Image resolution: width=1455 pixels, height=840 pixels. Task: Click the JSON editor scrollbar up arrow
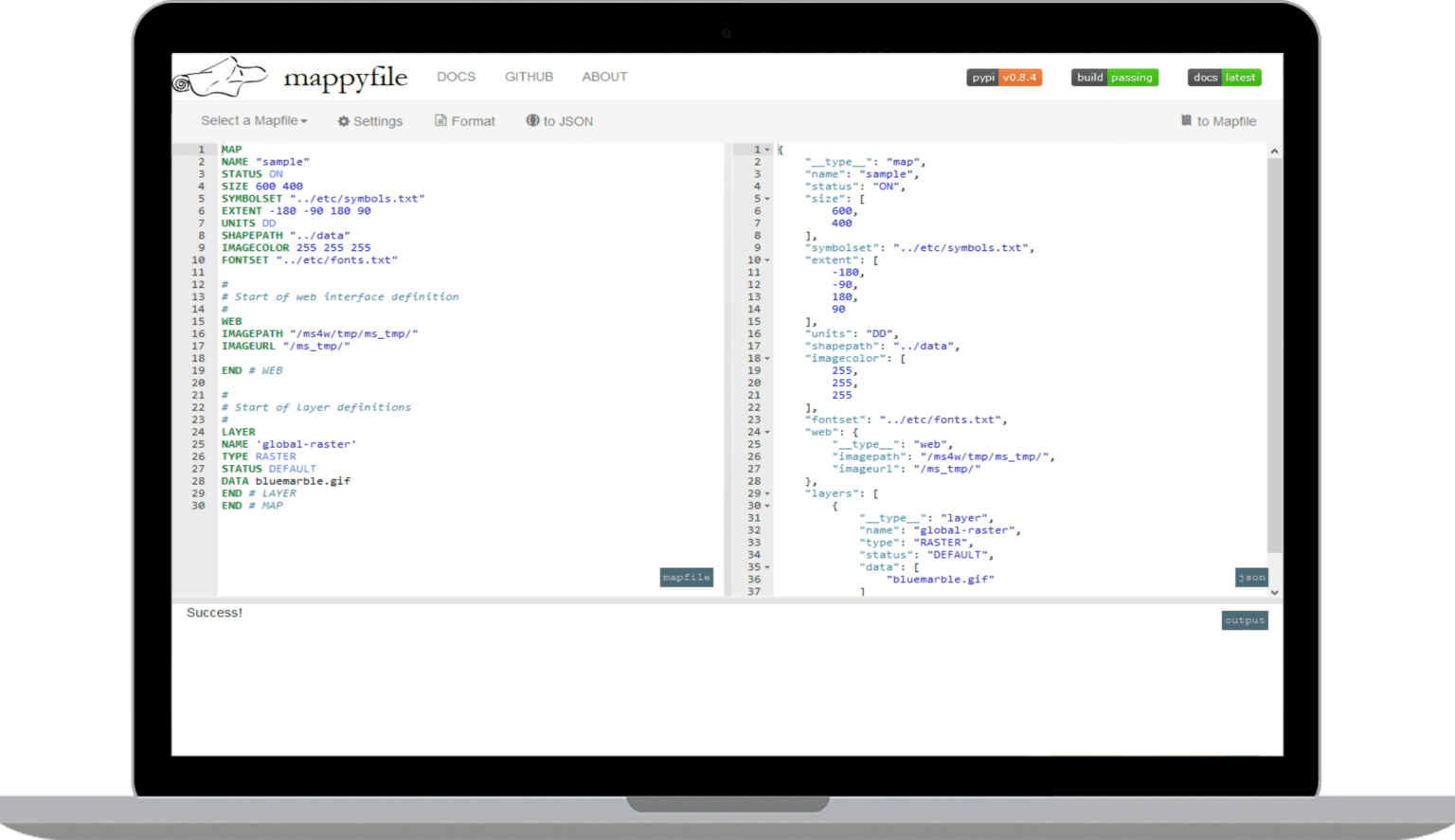pyautogui.click(x=1275, y=151)
